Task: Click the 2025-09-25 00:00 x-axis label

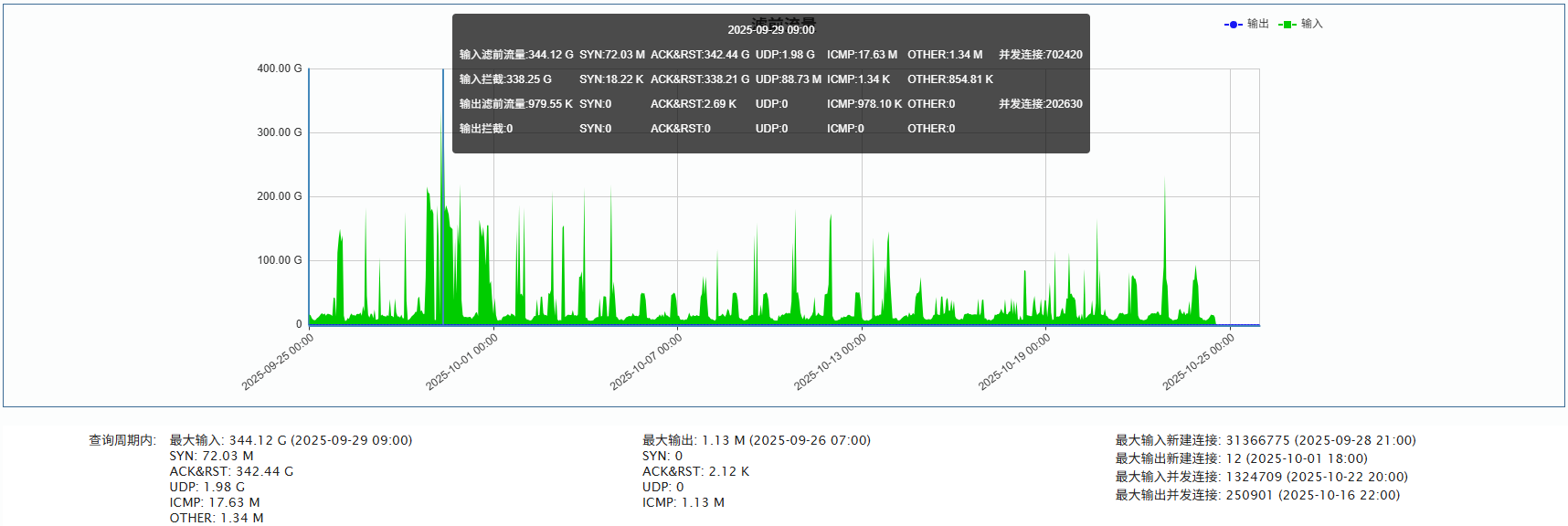Action: click(x=278, y=362)
